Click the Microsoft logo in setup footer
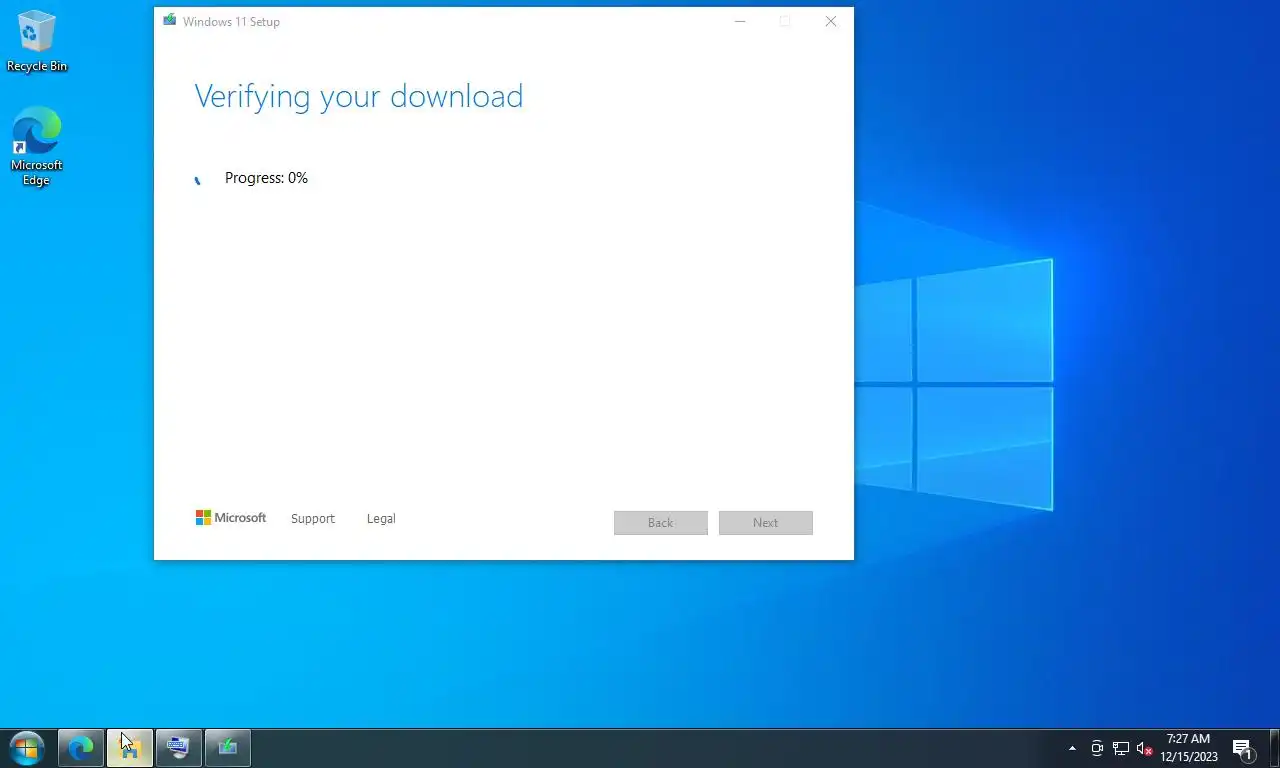The height and width of the screenshot is (768, 1280). (231, 518)
